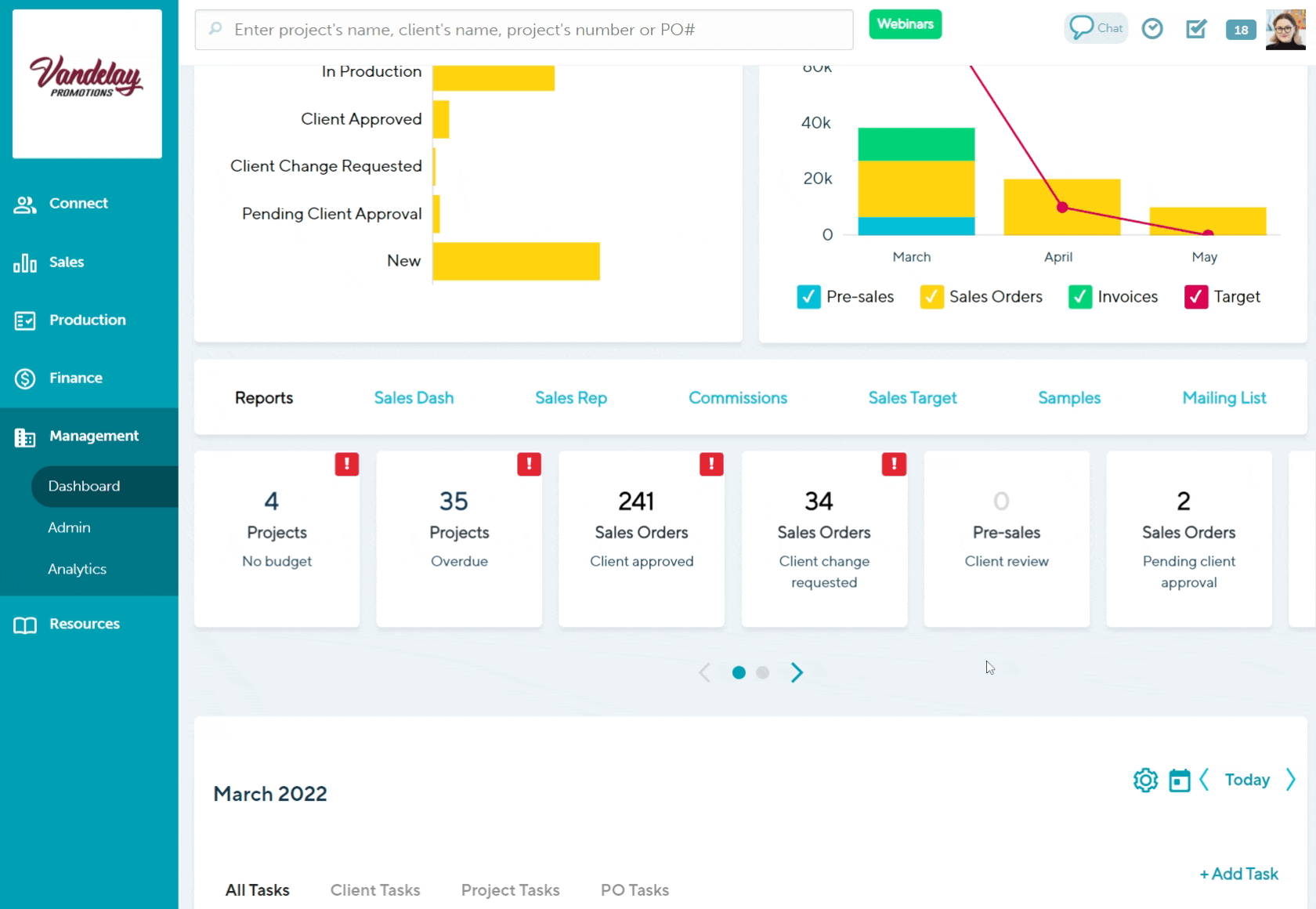Toggle the Sales Orders chart checkbox
Viewport: 1316px width, 909px height.
click(x=931, y=297)
